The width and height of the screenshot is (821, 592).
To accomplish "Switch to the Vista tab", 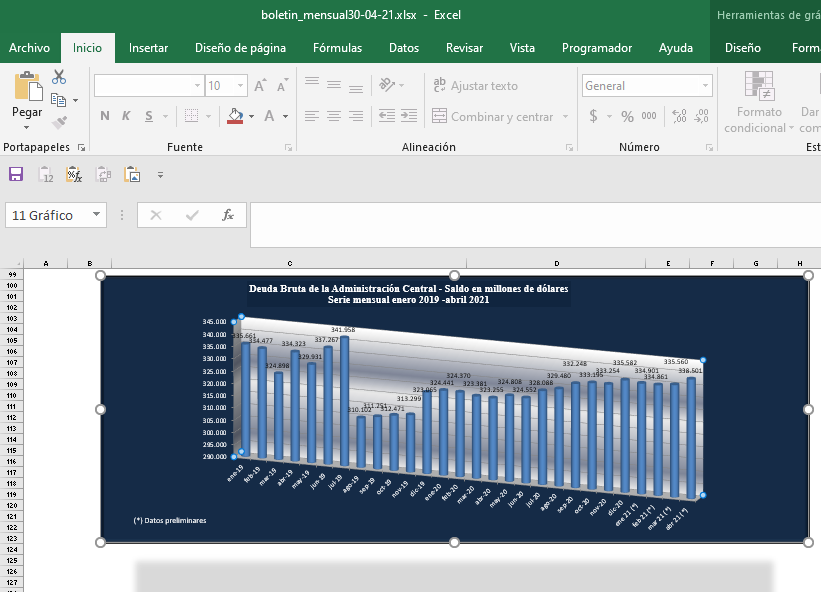I will (x=522, y=48).
